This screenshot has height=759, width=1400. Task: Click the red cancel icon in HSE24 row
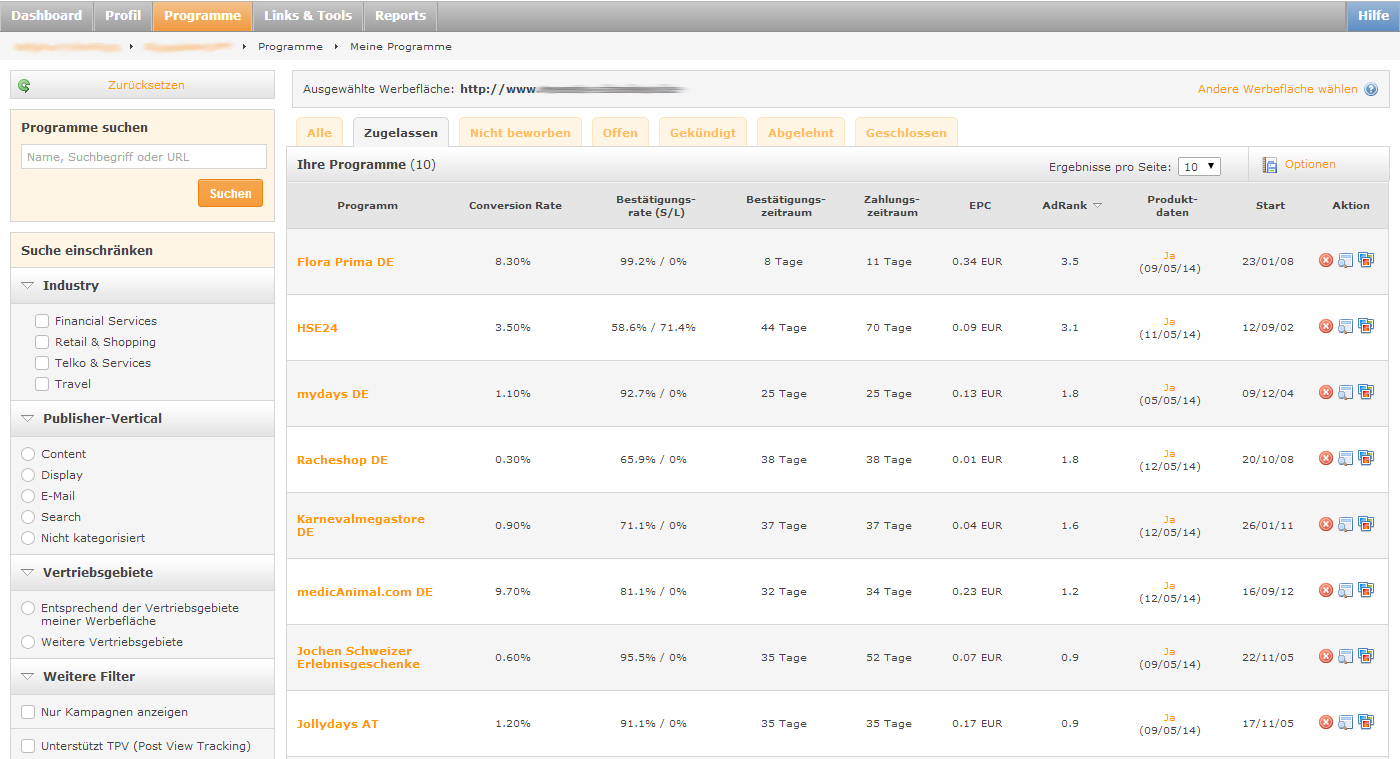pyautogui.click(x=1326, y=326)
